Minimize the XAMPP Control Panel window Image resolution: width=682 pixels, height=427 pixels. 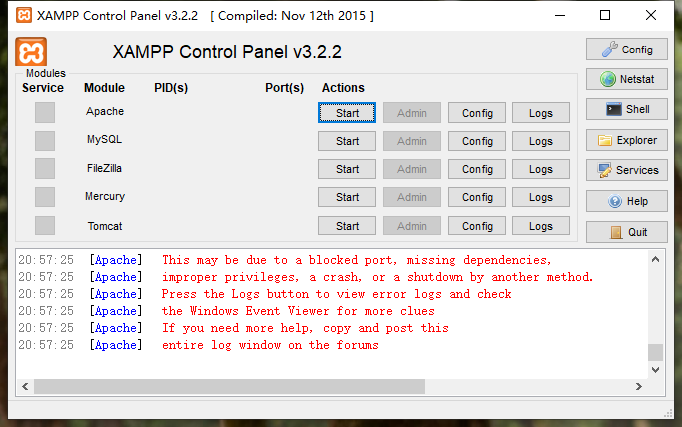click(x=560, y=15)
